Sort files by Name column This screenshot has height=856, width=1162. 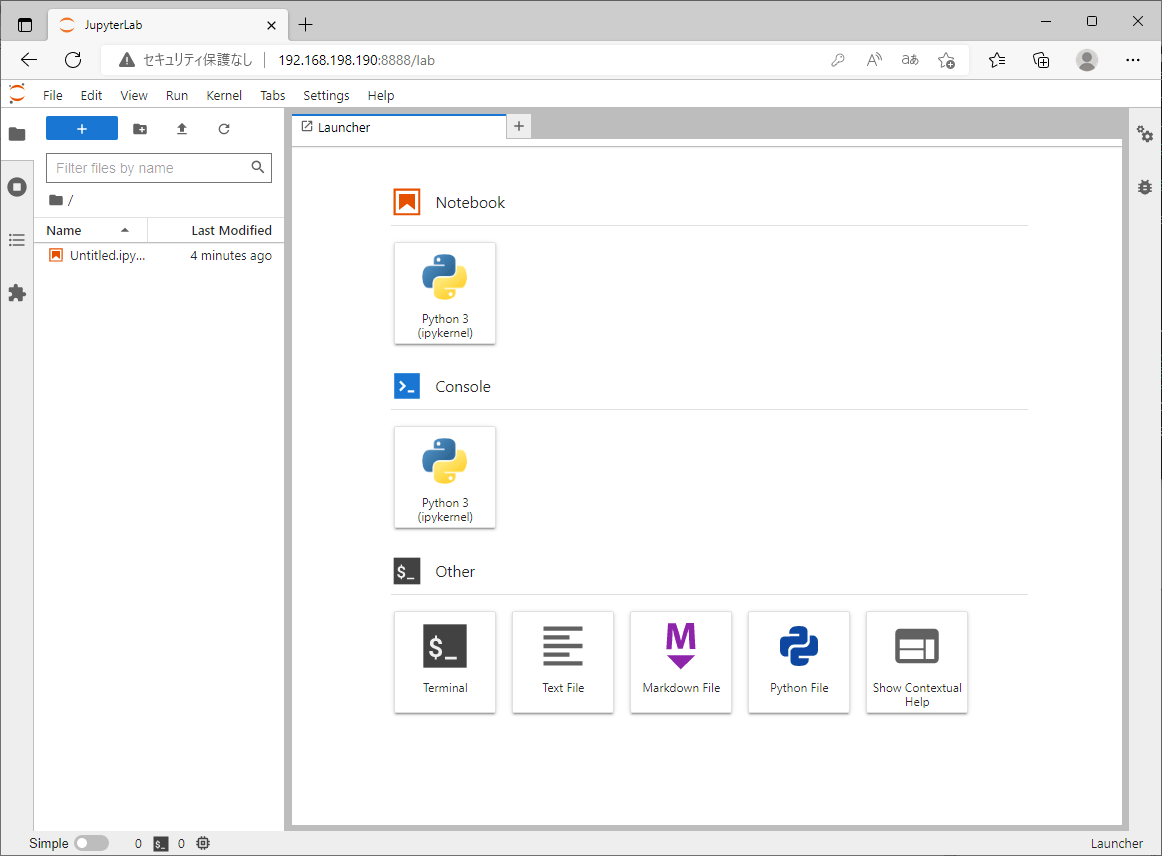pos(90,230)
